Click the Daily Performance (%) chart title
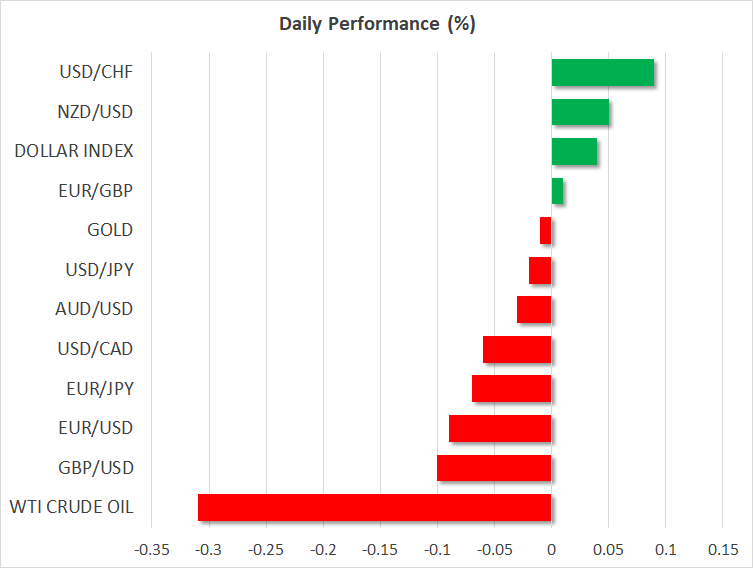This screenshot has height=568, width=753. click(376, 24)
